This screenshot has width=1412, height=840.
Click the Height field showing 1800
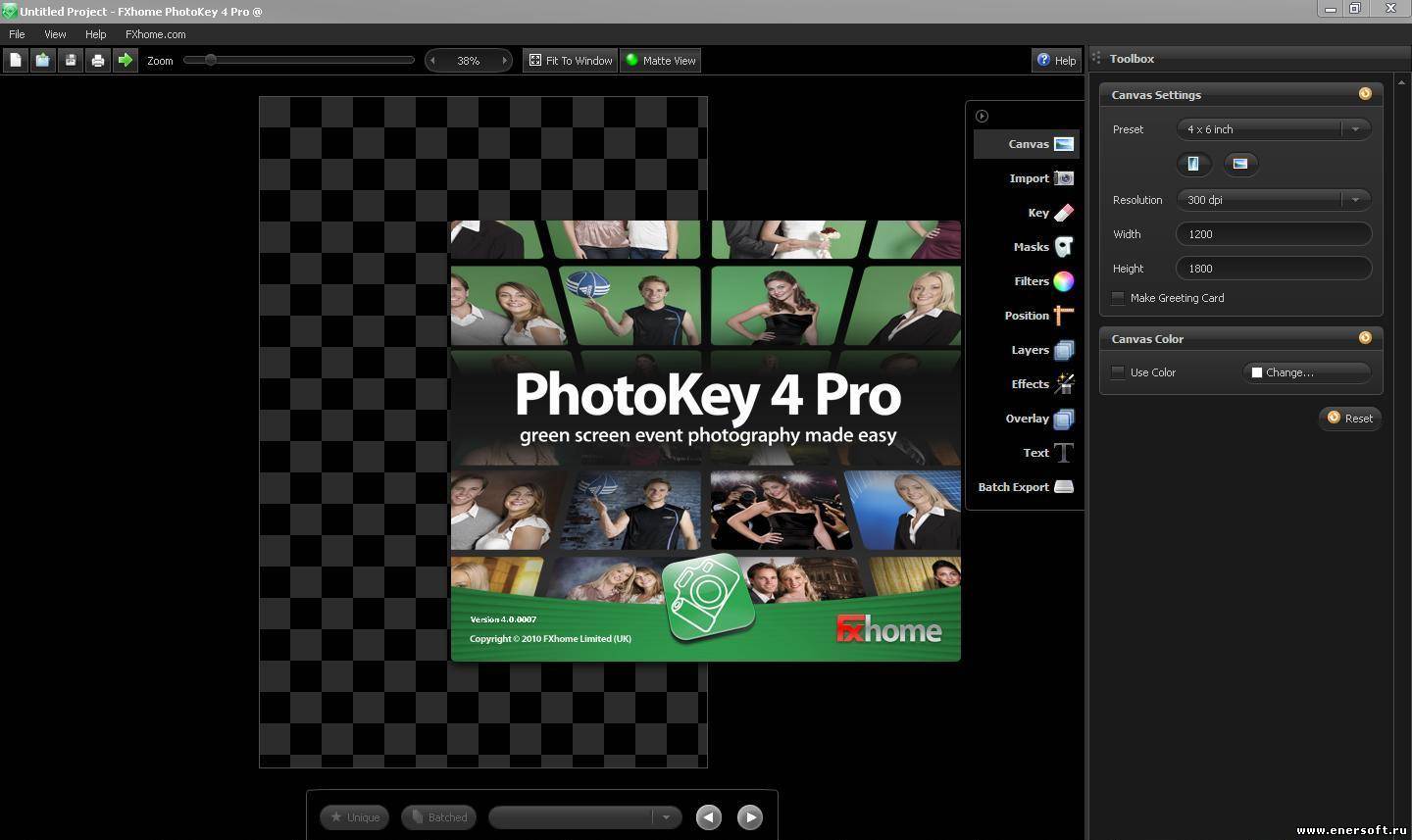[x=1274, y=269]
